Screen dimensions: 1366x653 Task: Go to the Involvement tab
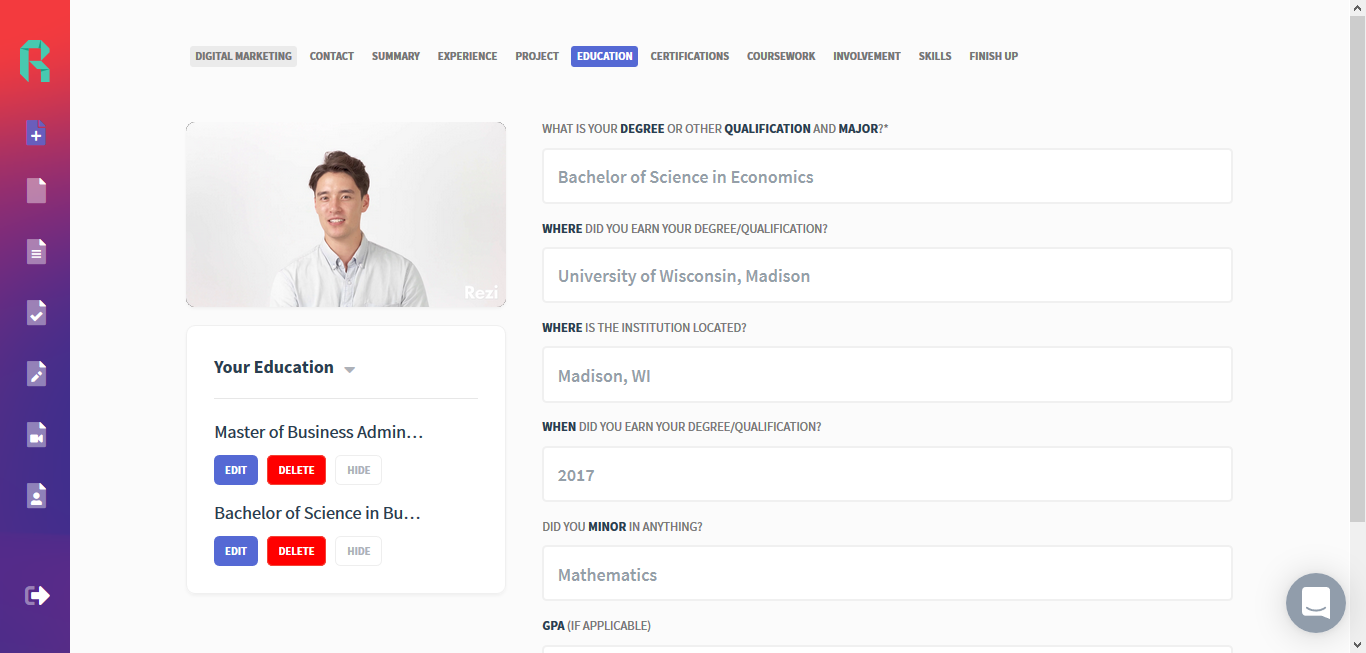pyautogui.click(x=867, y=56)
